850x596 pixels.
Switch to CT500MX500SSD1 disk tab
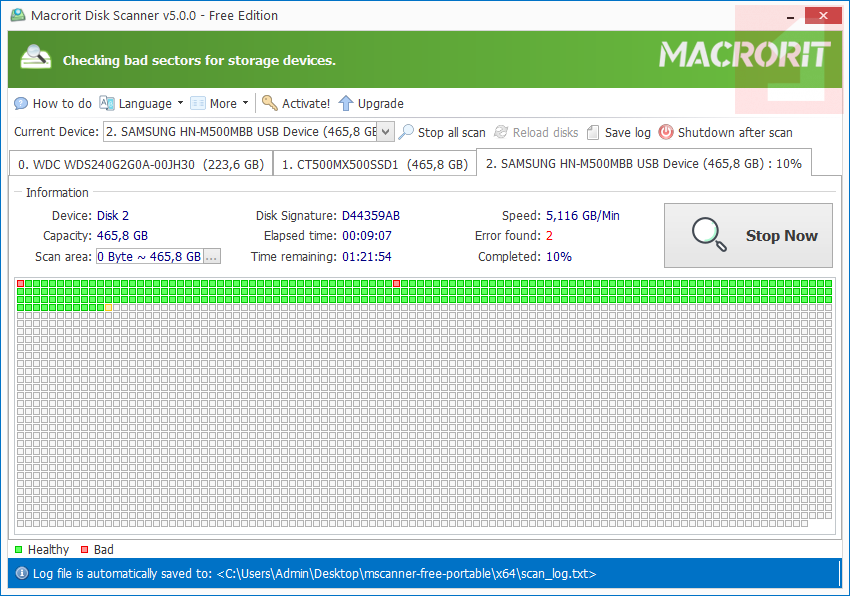click(x=375, y=164)
